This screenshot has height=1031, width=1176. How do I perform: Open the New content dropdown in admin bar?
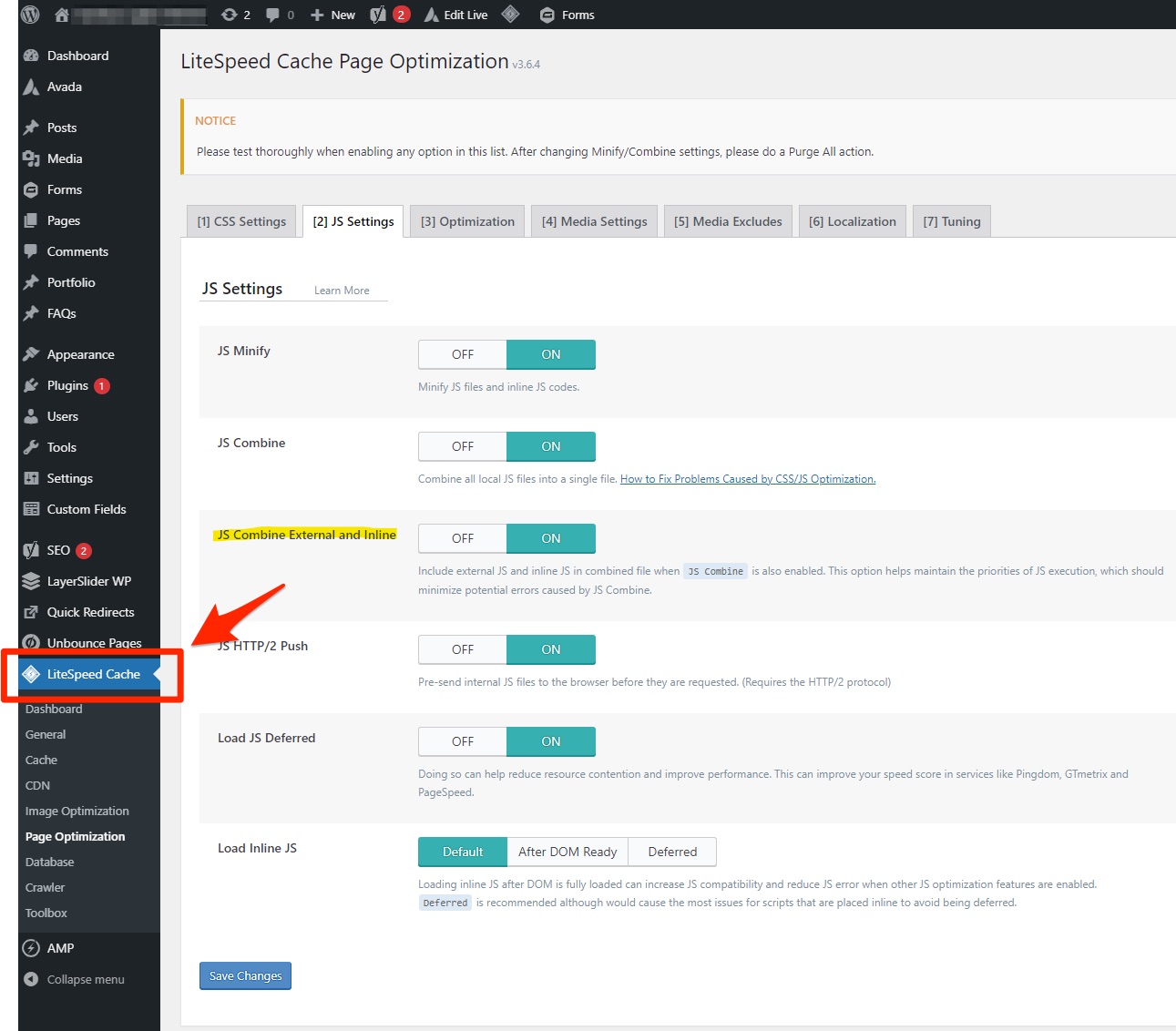coord(333,15)
